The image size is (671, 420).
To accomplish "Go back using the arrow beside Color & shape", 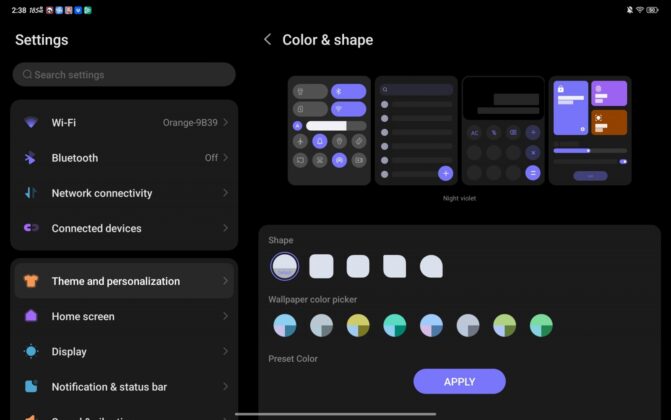I will [268, 39].
